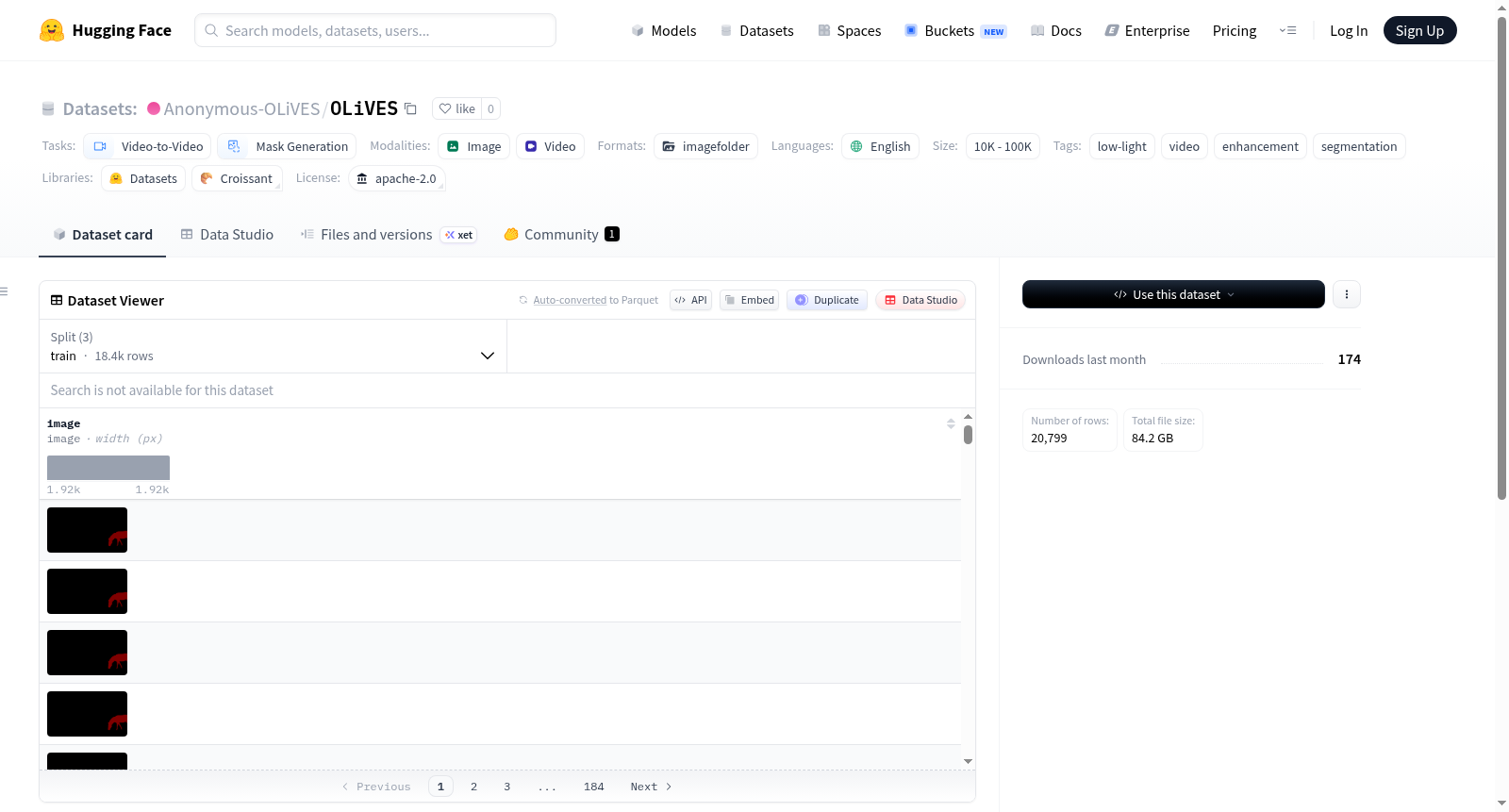Open the Docs menu item

pyautogui.click(x=1055, y=30)
